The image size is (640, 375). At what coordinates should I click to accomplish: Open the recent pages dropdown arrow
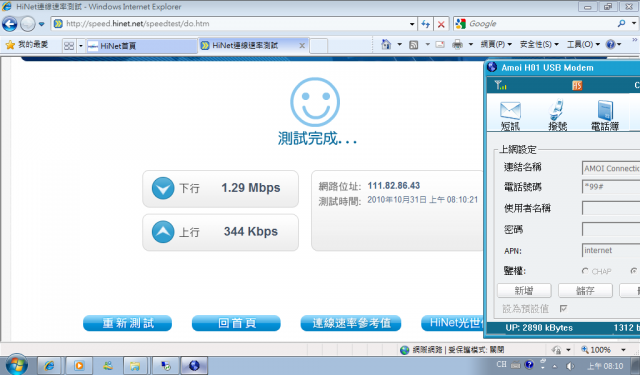pos(41,24)
